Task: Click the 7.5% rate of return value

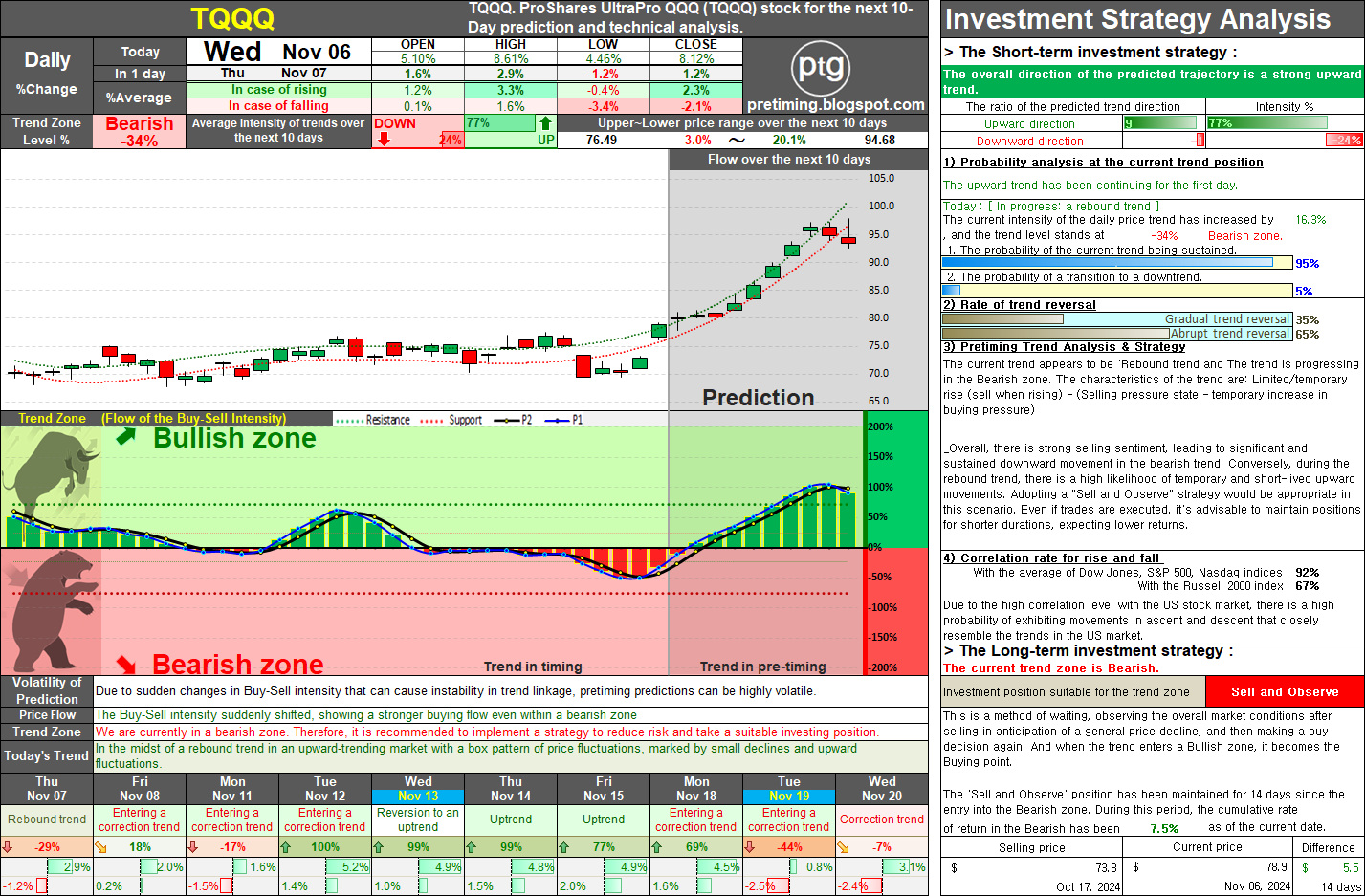Action: coord(1164,829)
